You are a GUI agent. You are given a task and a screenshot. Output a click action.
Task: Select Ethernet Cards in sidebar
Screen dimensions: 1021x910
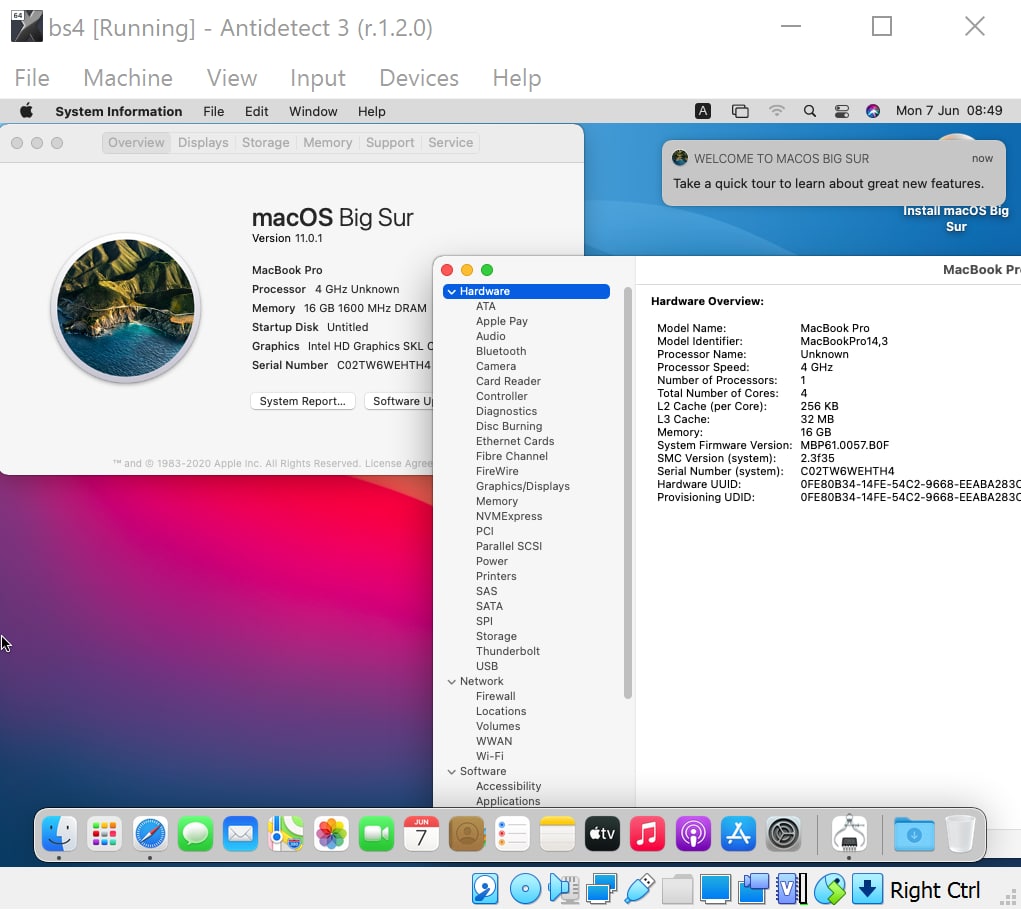point(515,441)
